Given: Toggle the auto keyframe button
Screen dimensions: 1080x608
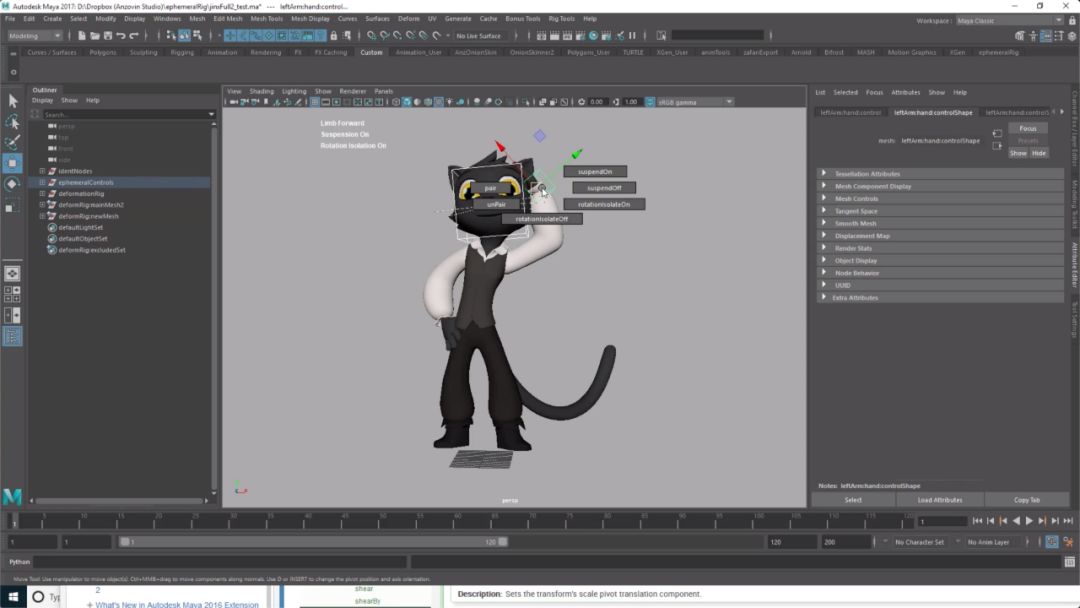Looking at the screenshot, I should 1051,542.
